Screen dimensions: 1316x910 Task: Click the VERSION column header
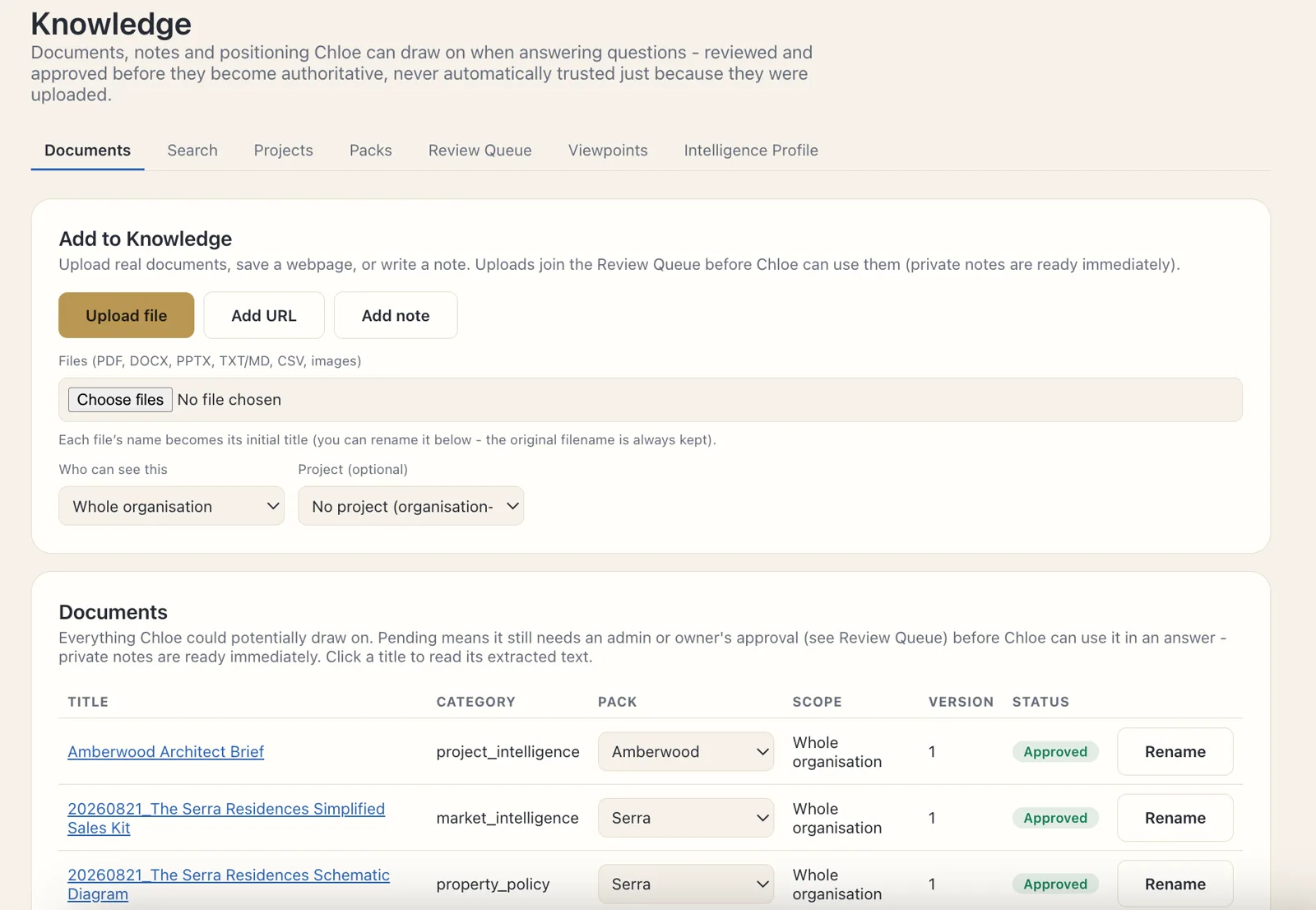pos(961,702)
